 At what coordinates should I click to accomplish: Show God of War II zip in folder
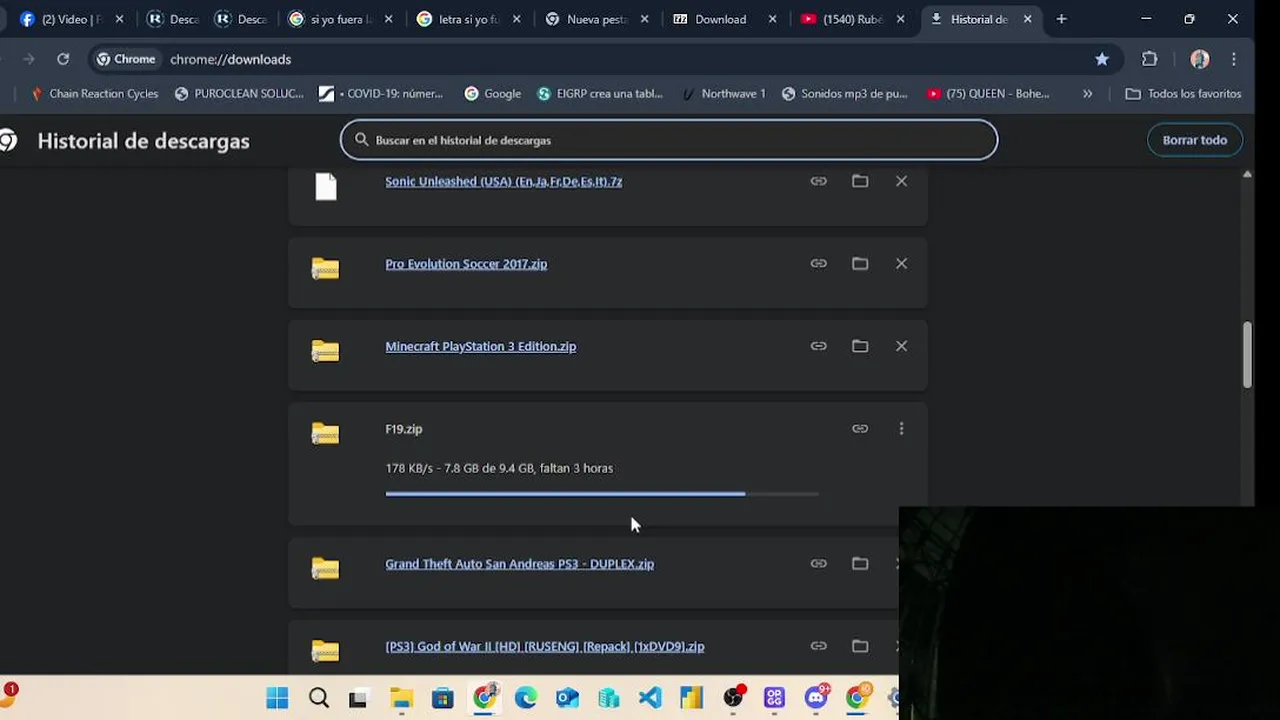point(860,646)
